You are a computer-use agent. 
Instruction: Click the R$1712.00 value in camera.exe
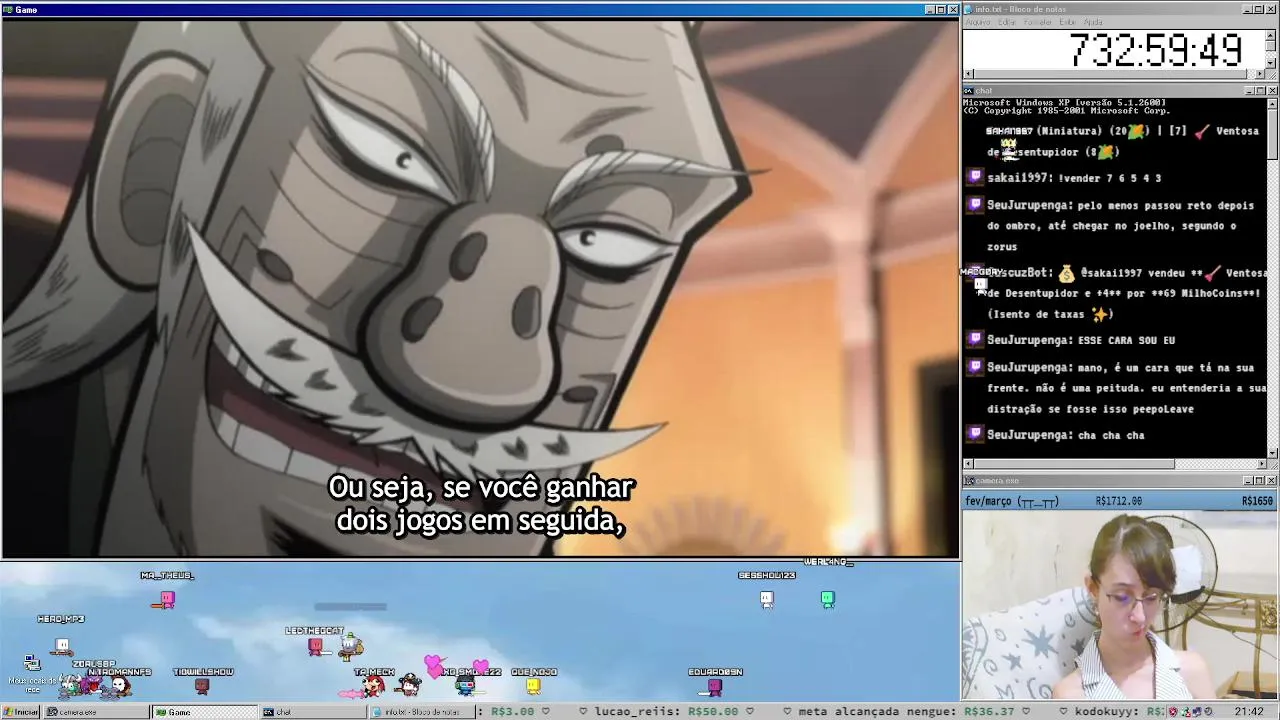tap(1119, 501)
